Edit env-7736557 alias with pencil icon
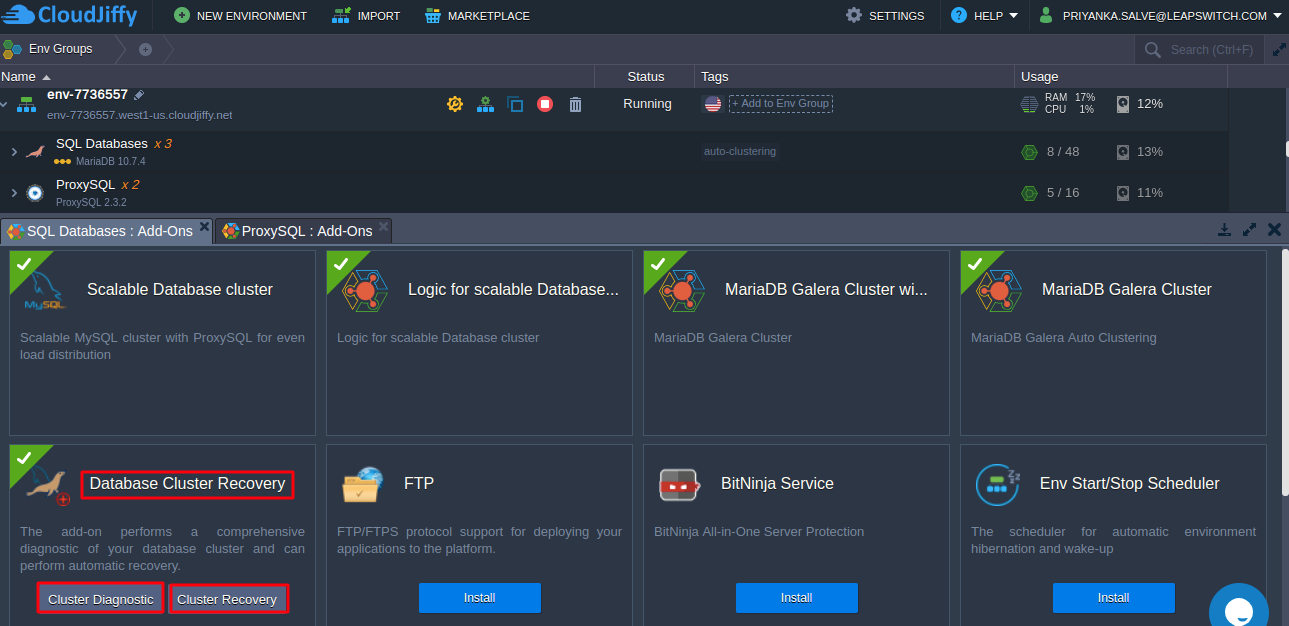The height and width of the screenshot is (626, 1289). (x=139, y=95)
